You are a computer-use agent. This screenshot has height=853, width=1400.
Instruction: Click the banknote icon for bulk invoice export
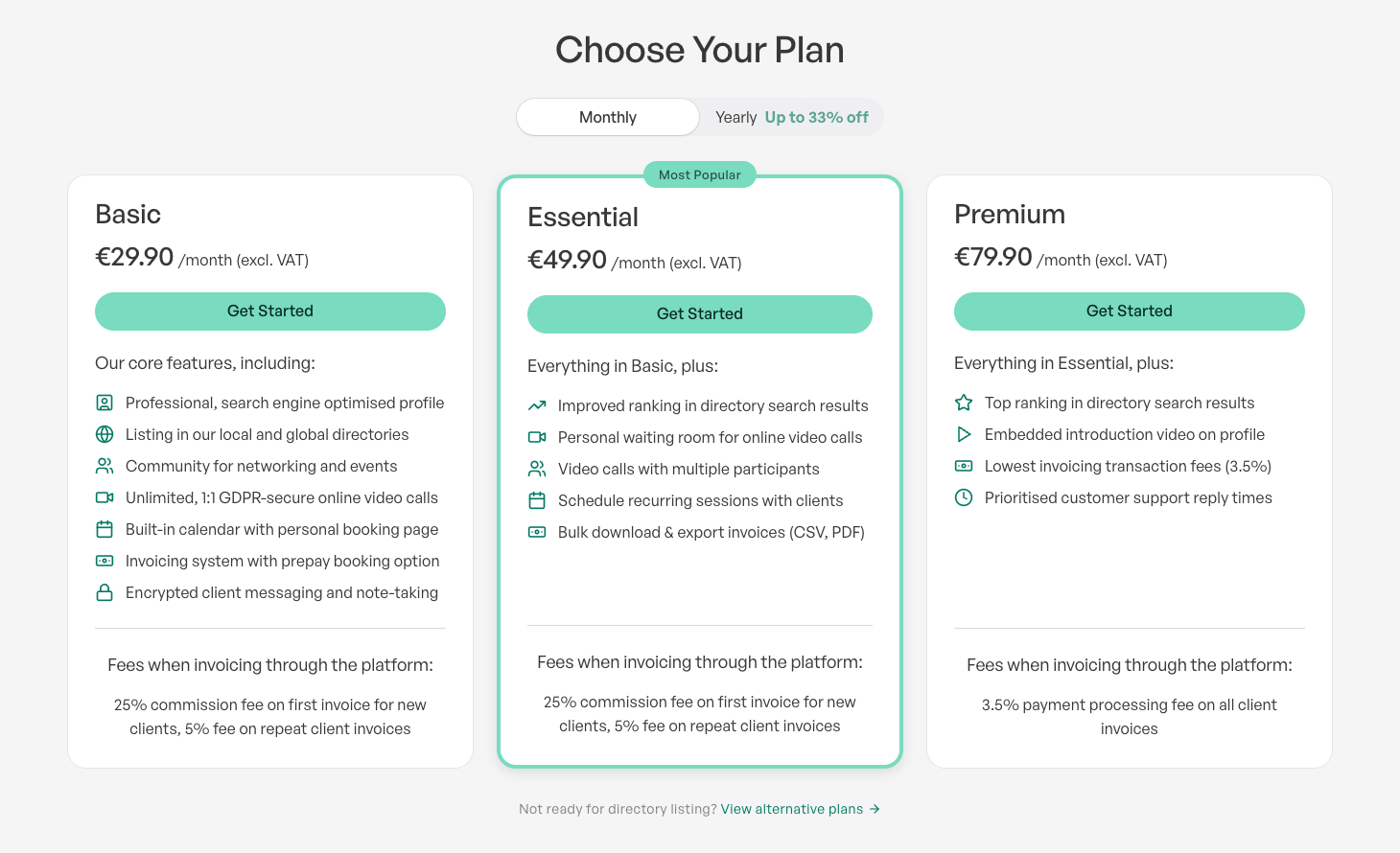(537, 533)
